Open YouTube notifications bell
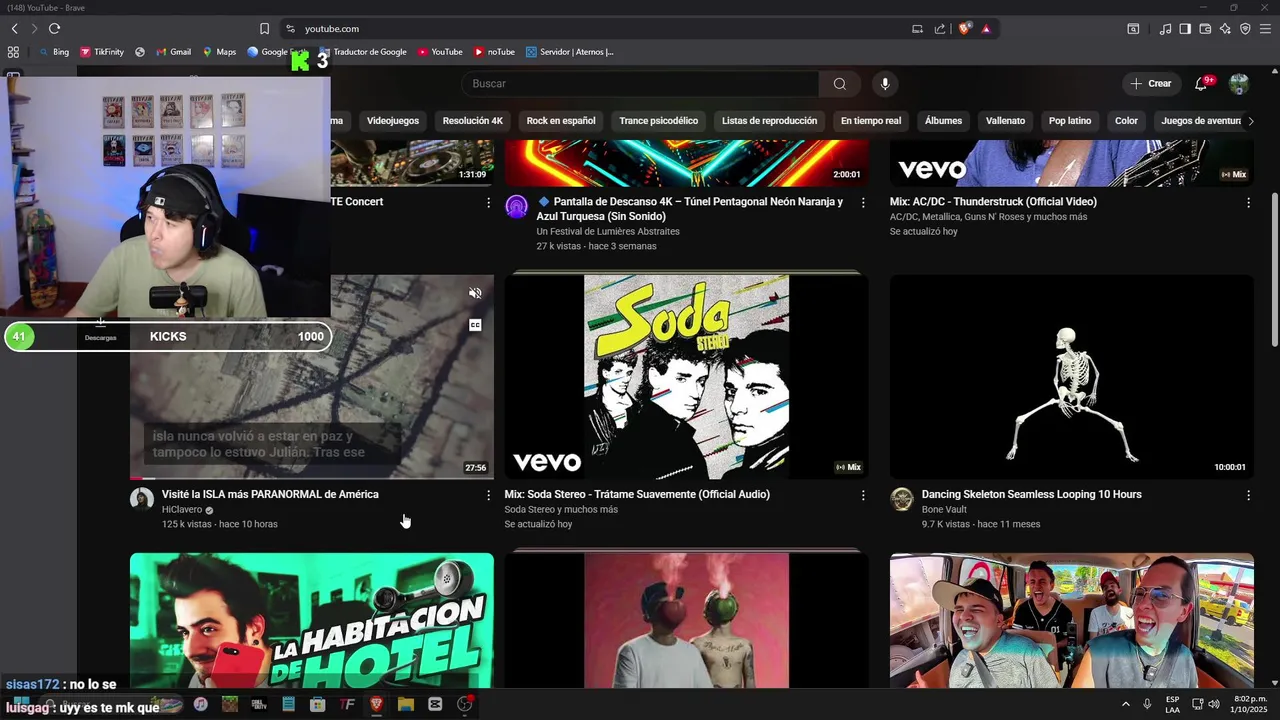Image resolution: width=1280 pixels, height=720 pixels. [x=1201, y=84]
